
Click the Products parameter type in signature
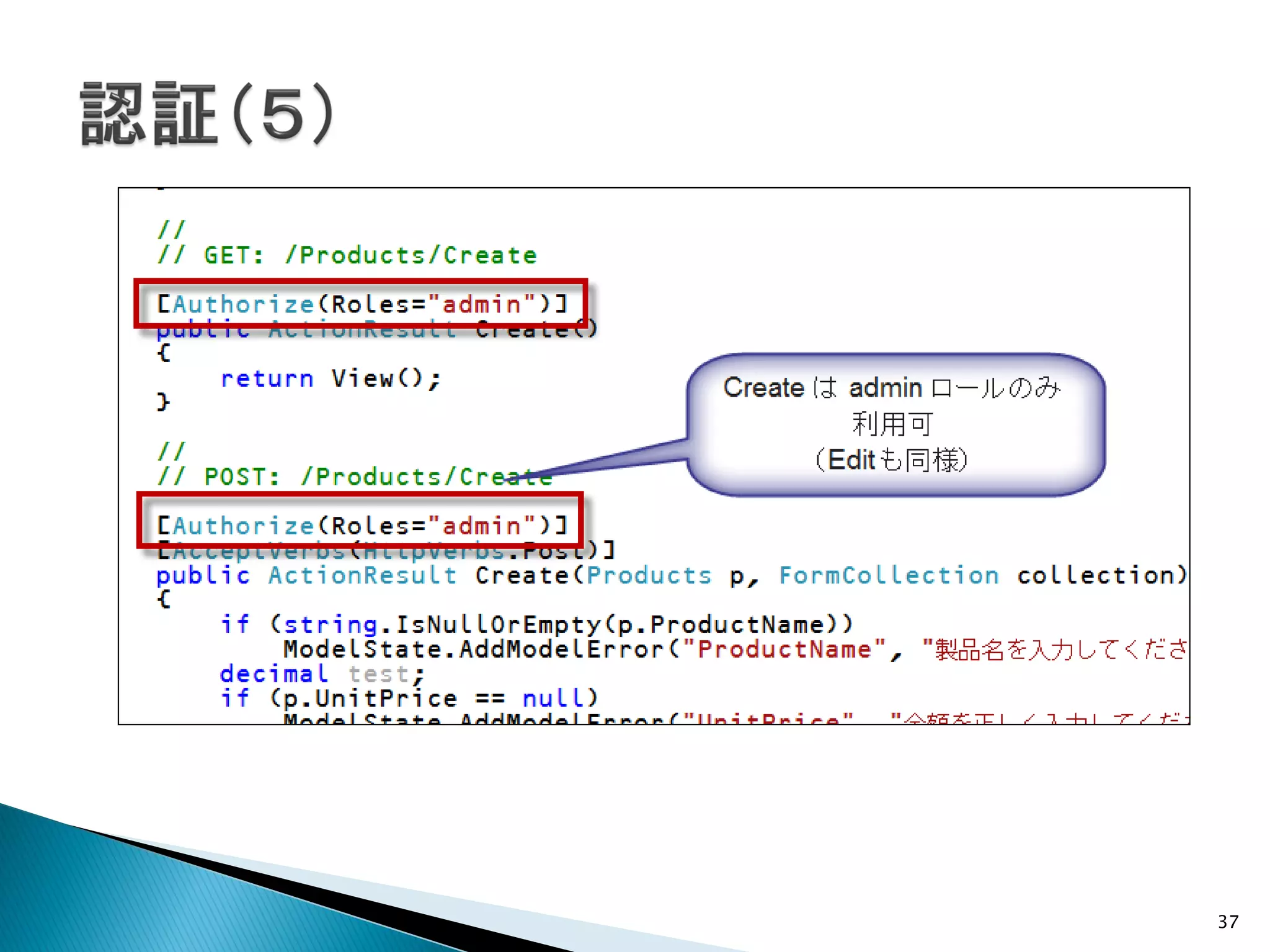click(649, 575)
